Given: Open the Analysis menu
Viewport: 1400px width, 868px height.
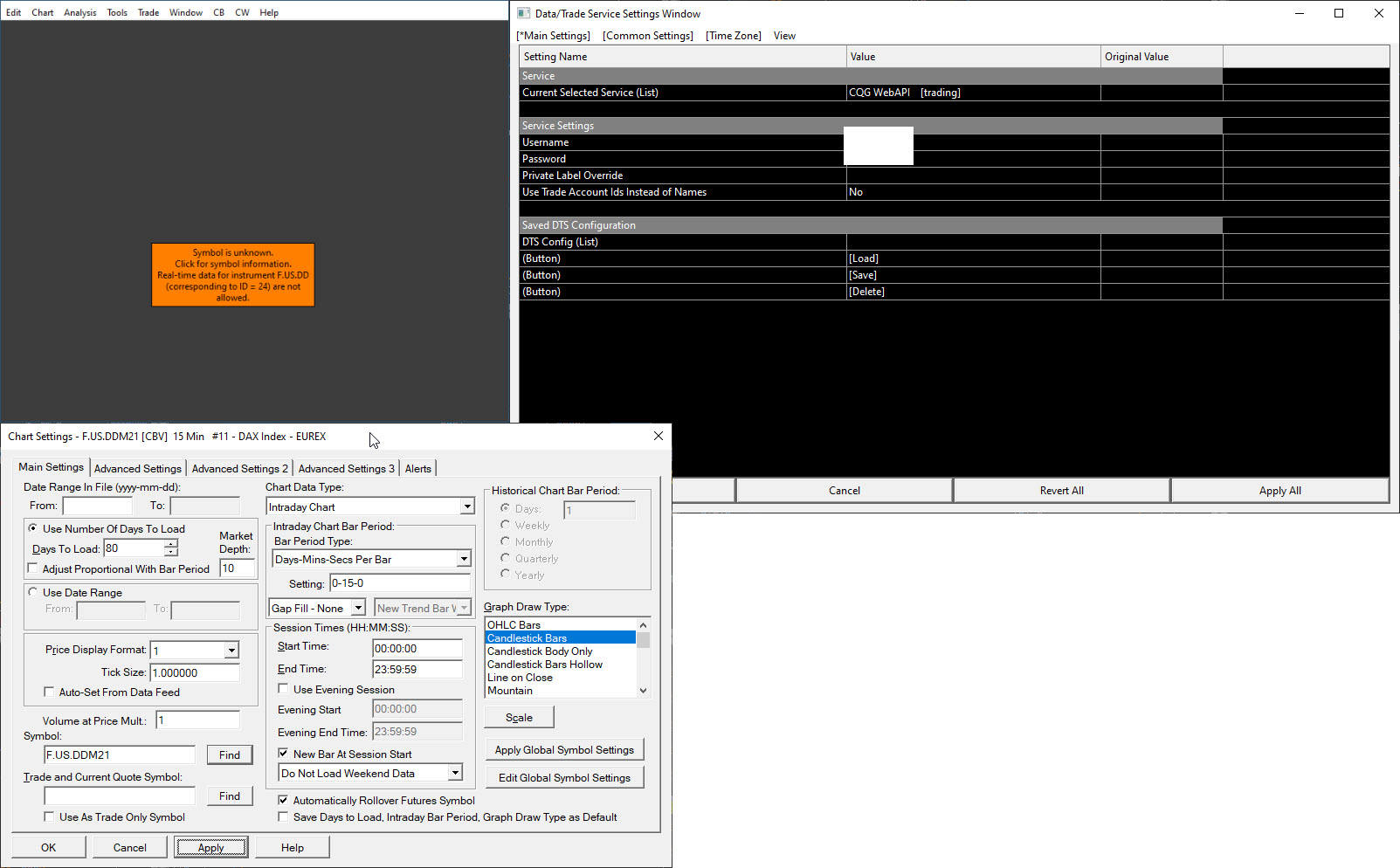Looking at the screenshot, I should 79,12.
